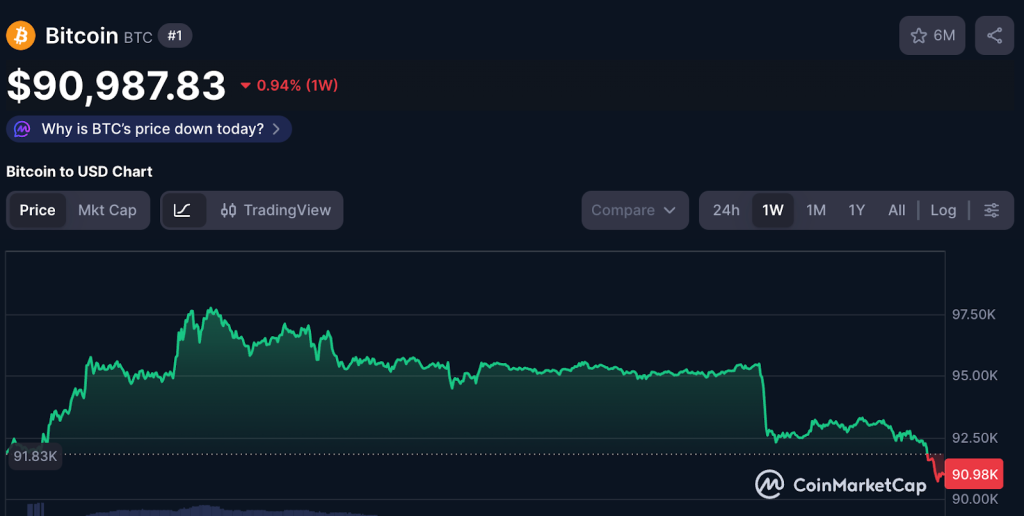
Task: Switch to line chart view icon
Action: (183, 210)
